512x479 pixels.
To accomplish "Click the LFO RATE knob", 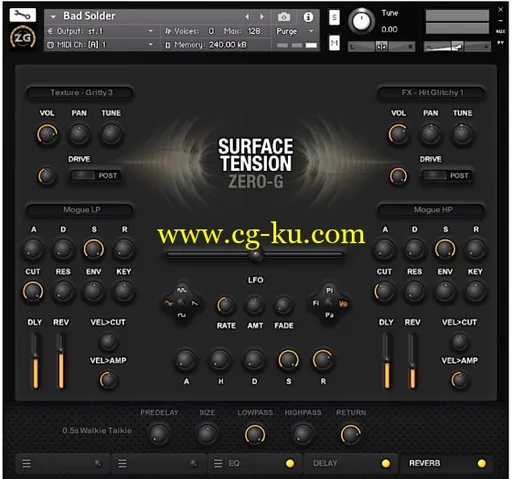I will click(x=226, y=305).
